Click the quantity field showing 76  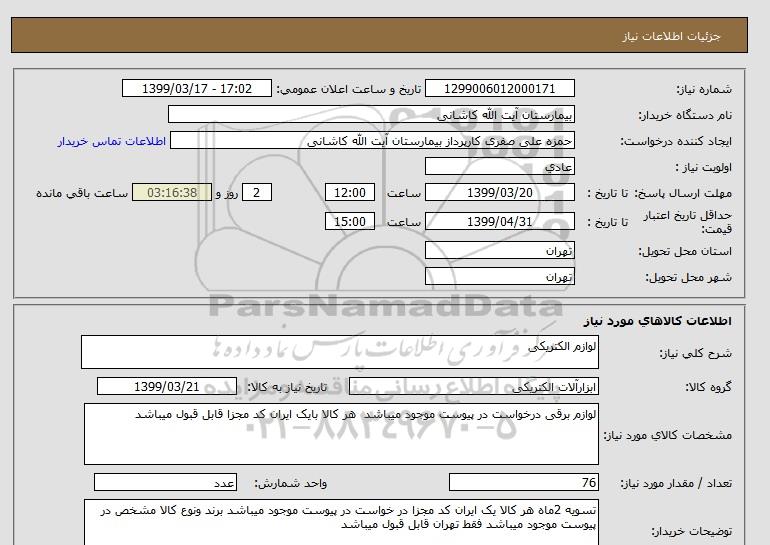click(523, 482)
